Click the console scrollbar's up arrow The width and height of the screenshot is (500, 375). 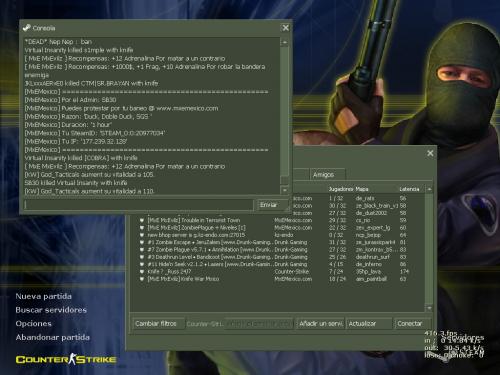click(x=285, y=43)
